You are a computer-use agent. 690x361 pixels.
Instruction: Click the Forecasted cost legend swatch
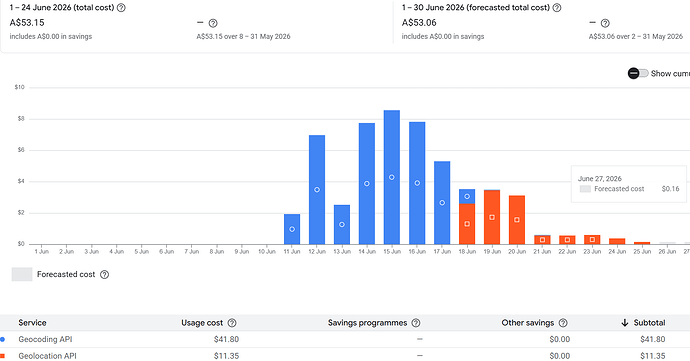point(22,274)
